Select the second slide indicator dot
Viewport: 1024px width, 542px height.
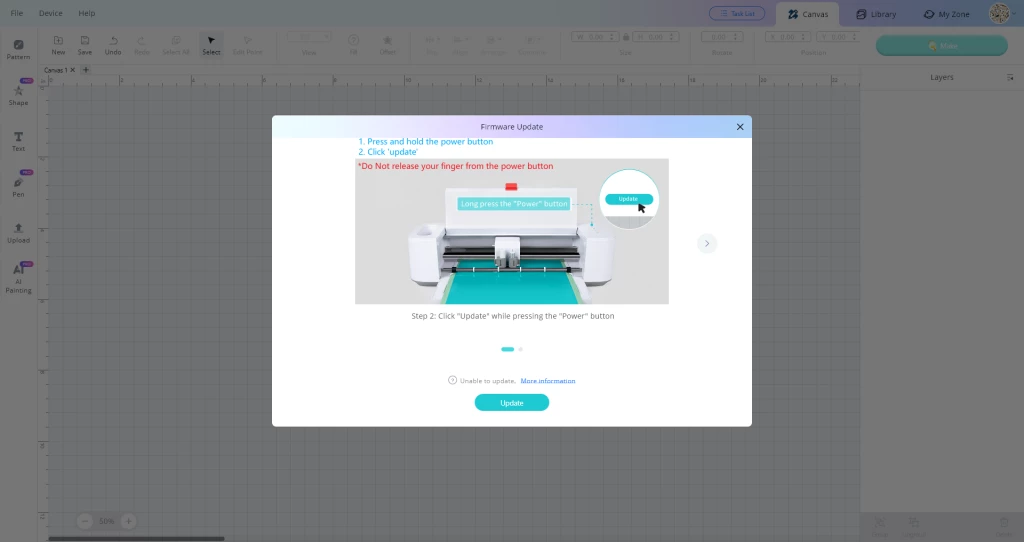tap(520, 349)
